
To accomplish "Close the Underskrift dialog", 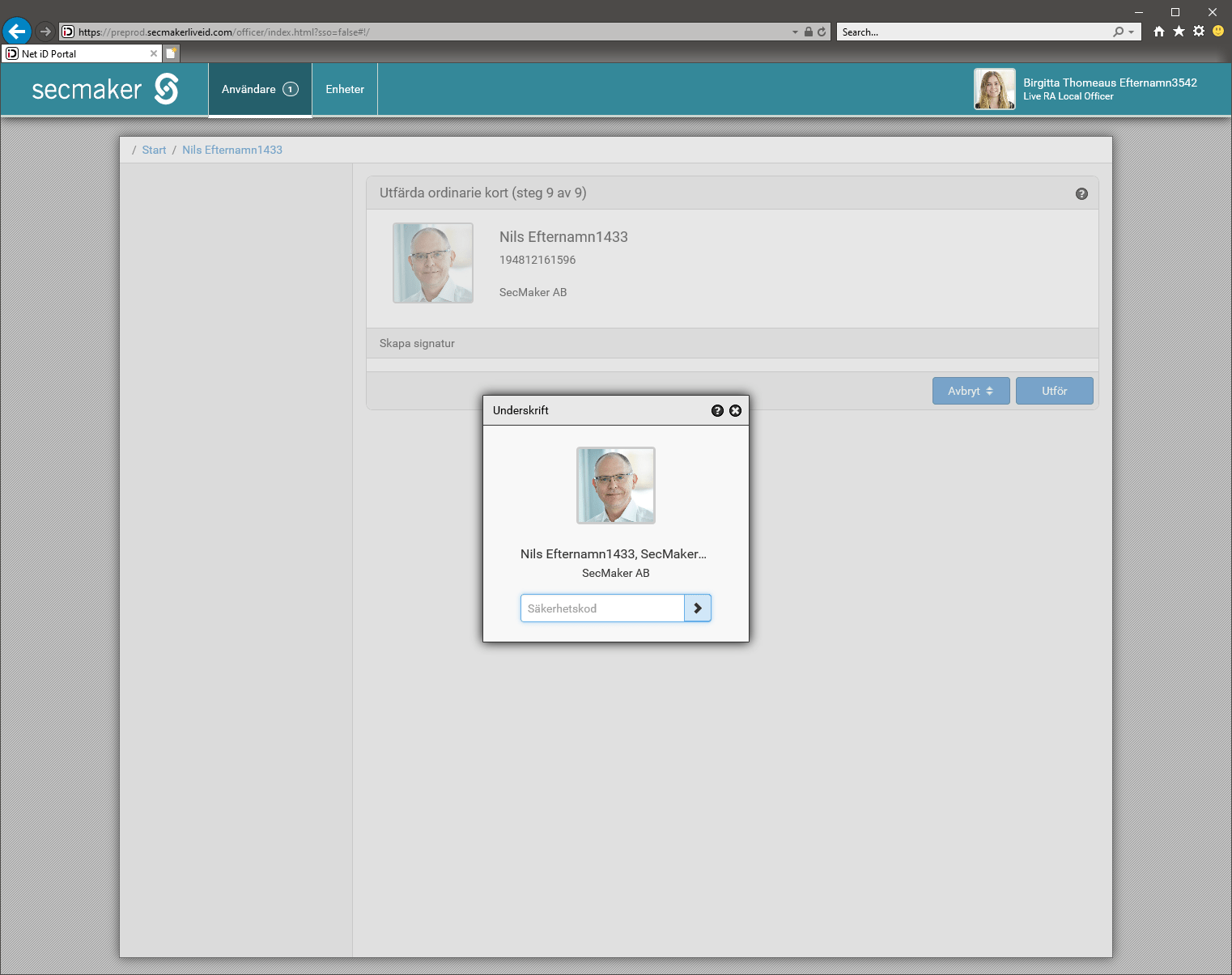I will tap(735, 410).
